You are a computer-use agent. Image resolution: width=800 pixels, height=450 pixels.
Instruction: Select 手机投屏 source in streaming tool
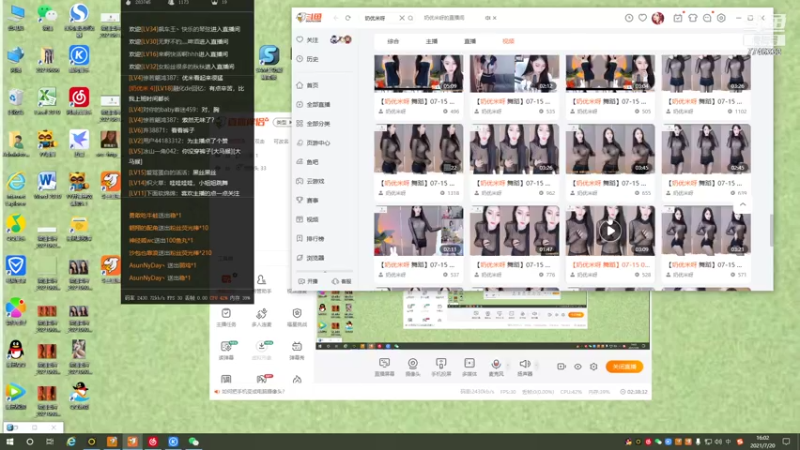coord(441,367)
